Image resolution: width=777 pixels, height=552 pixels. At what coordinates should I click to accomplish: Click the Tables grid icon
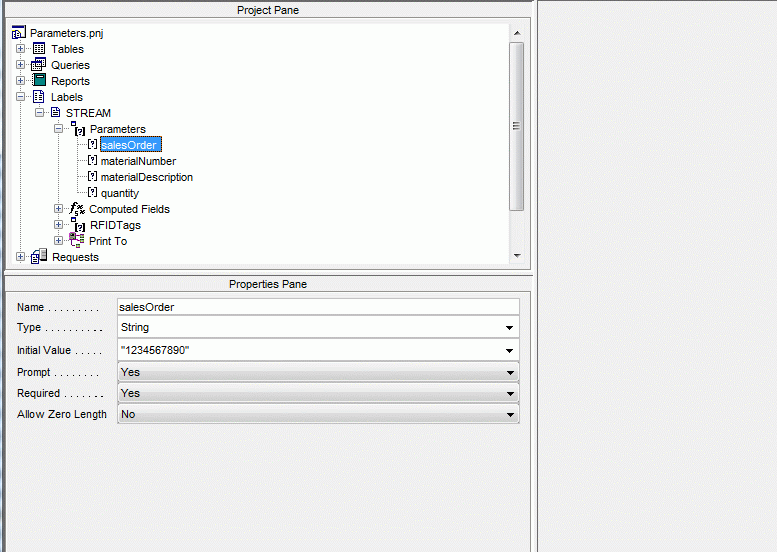point(39,49)
